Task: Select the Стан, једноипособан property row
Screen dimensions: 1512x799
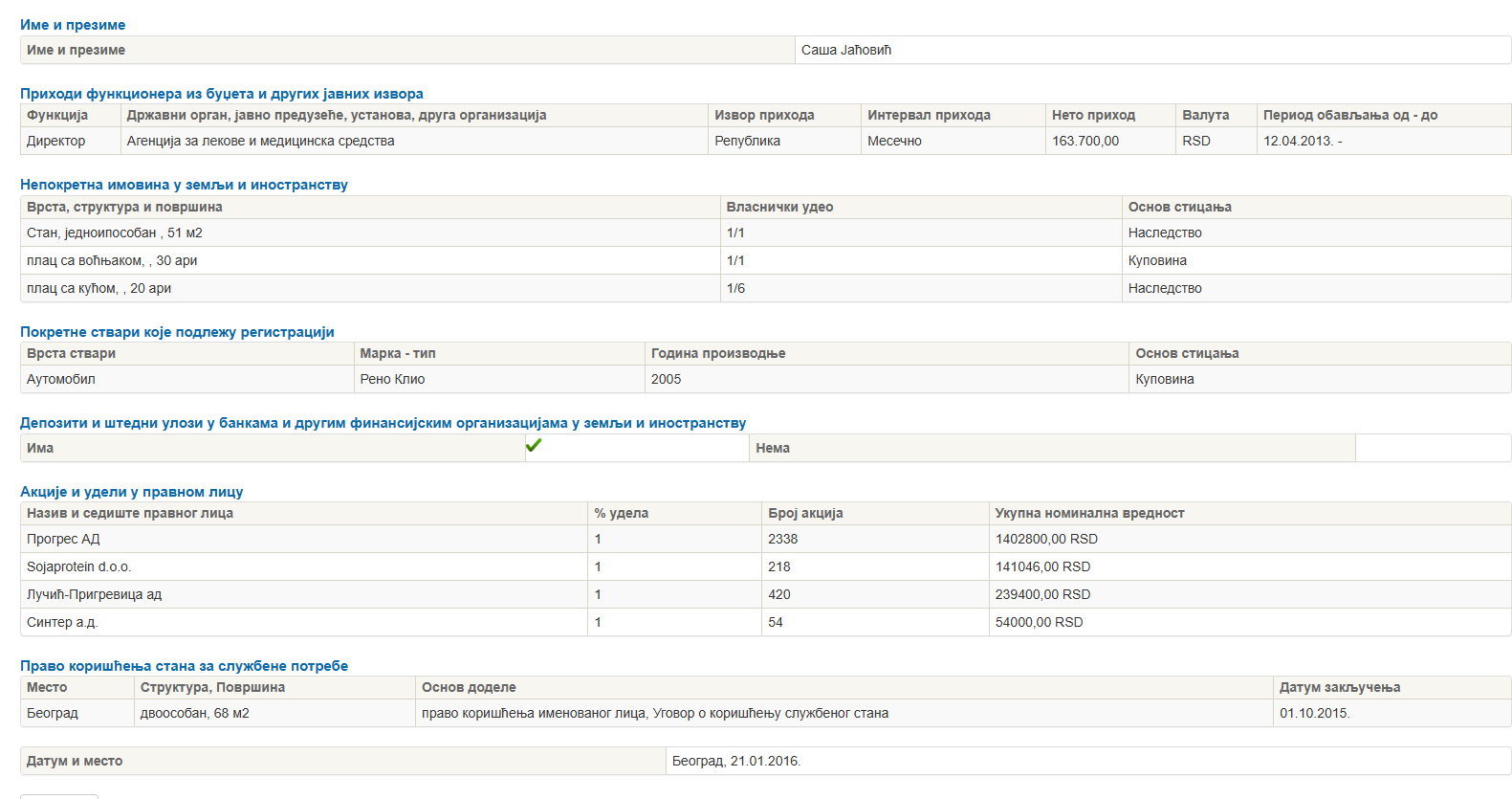Action: [x=115, y=233]
